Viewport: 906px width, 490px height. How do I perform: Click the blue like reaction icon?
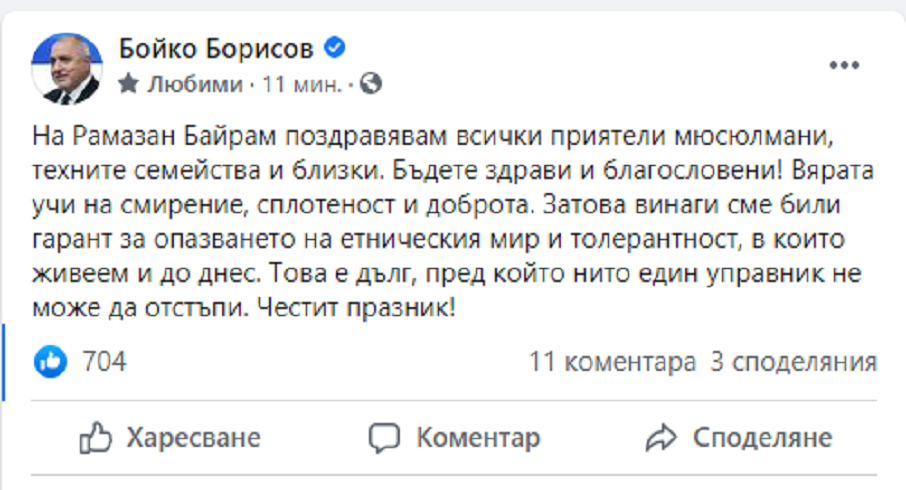[x=50, y=361]
